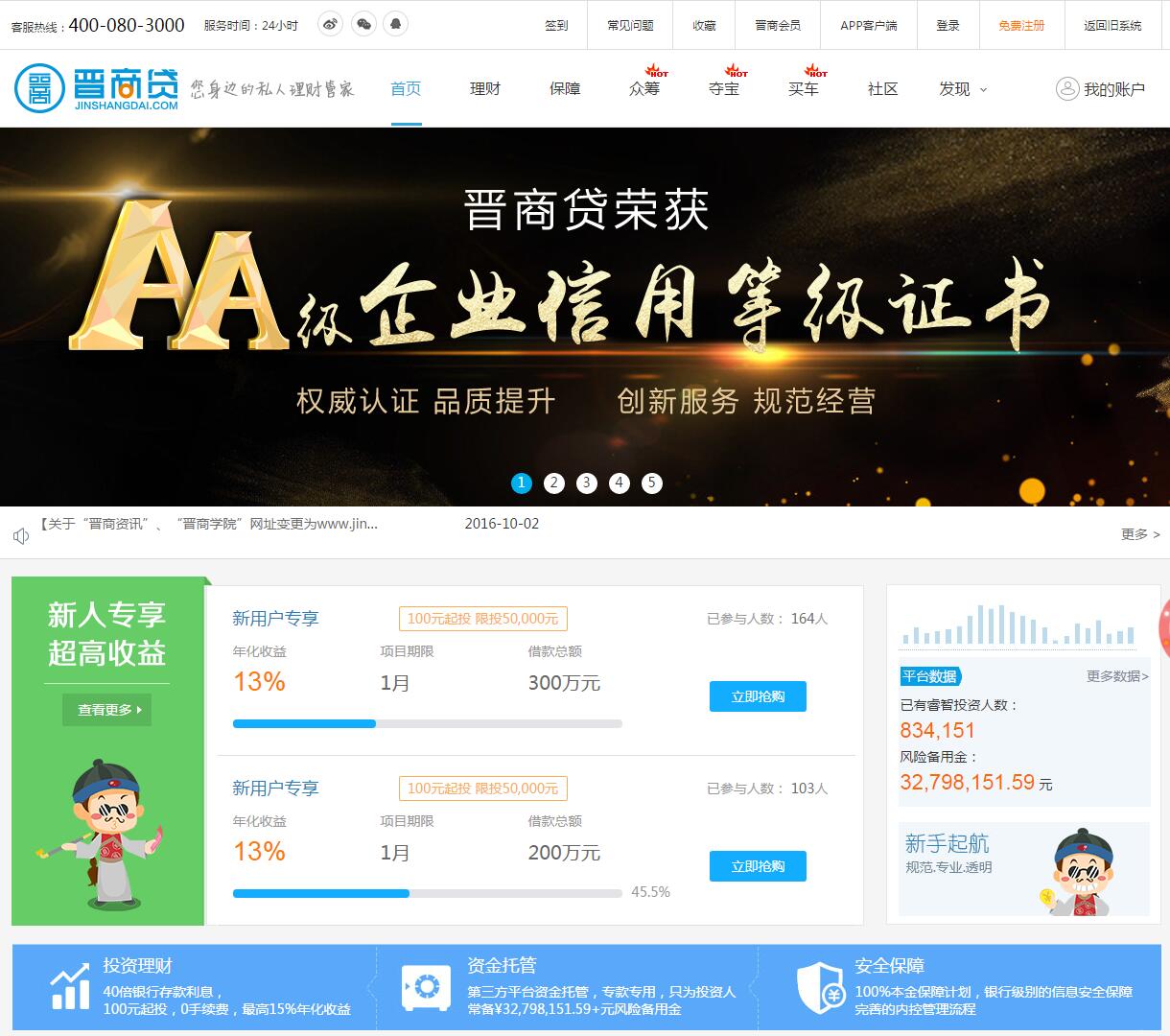This screenshot has height=1036, width=1170.
Task: Open 晋商会员 link
Action: (778, 26)
